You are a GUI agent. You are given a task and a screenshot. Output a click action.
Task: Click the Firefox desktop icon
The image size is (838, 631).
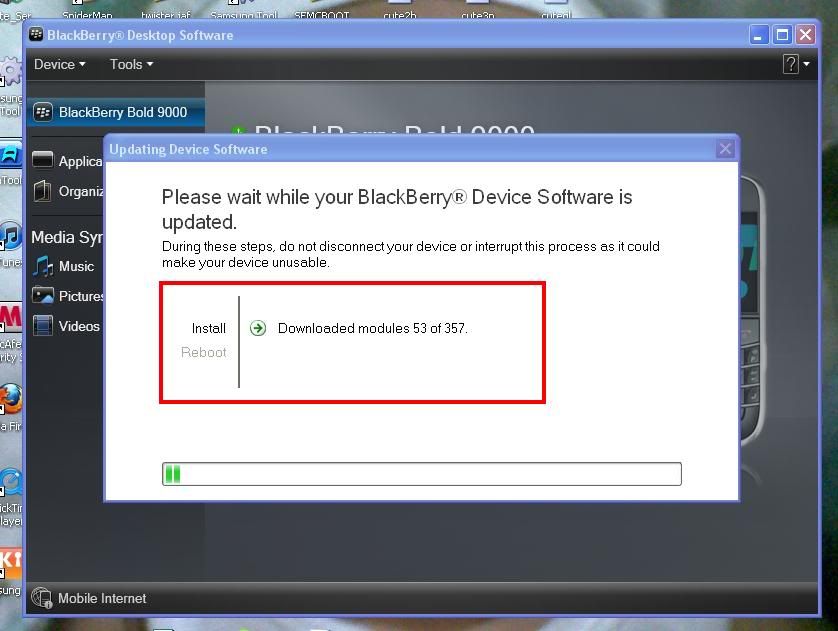tap(11, 399)
